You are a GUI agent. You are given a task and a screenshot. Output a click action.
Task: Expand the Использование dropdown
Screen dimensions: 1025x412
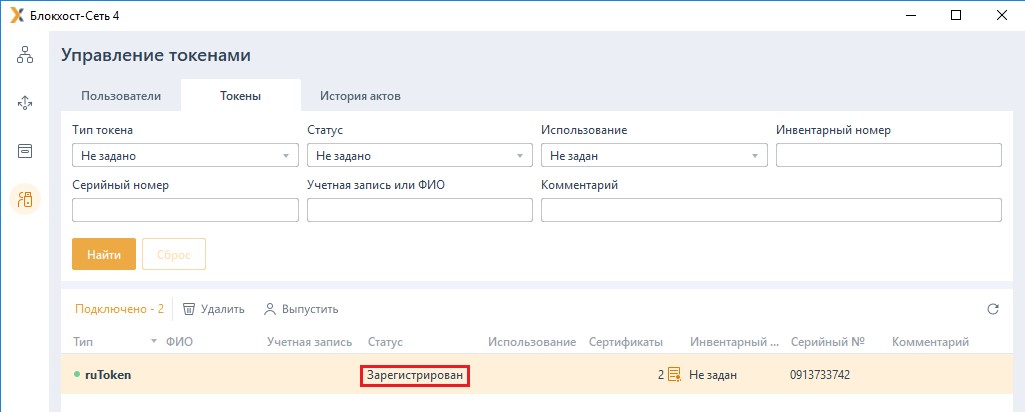[x=654, y=156]
